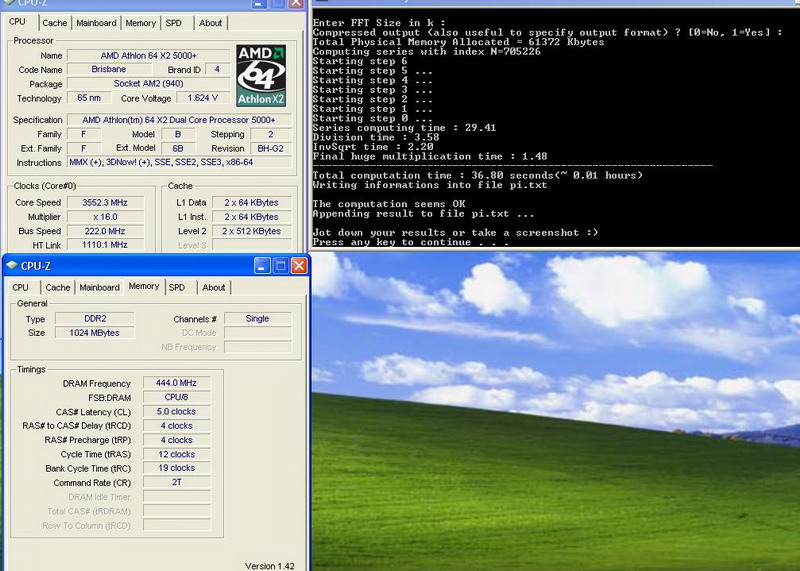Open About tab in lower CPU-Z window

(x=213, y=287)
